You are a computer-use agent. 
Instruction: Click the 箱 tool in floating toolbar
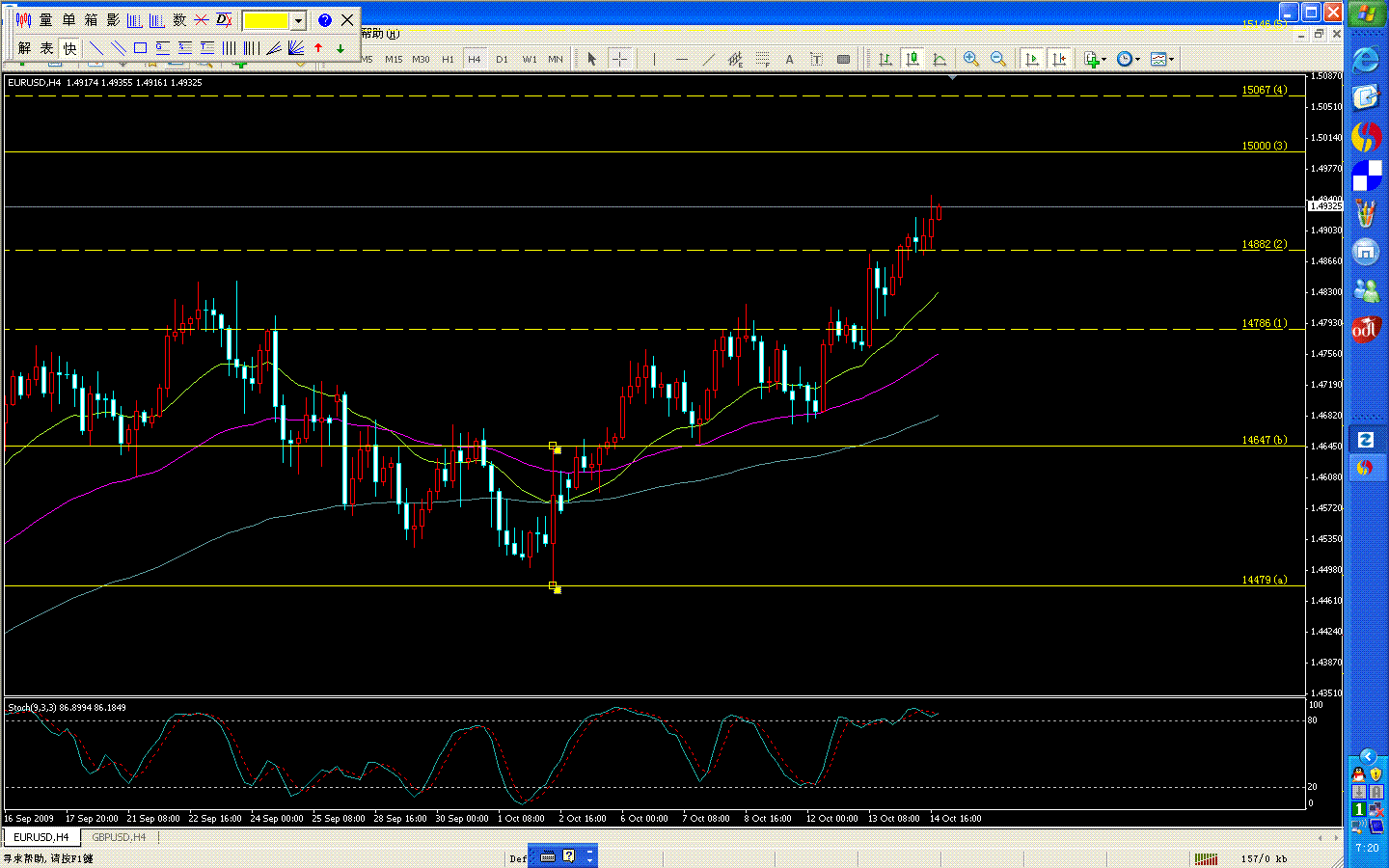coord(91,20)
